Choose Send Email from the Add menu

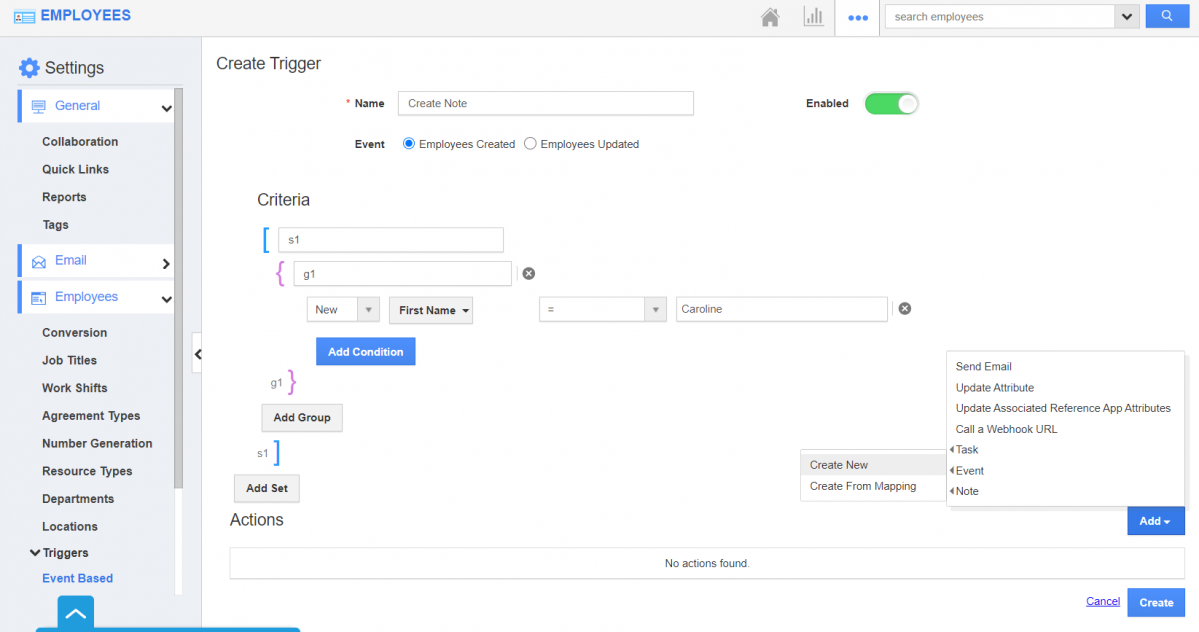[983, 367]
